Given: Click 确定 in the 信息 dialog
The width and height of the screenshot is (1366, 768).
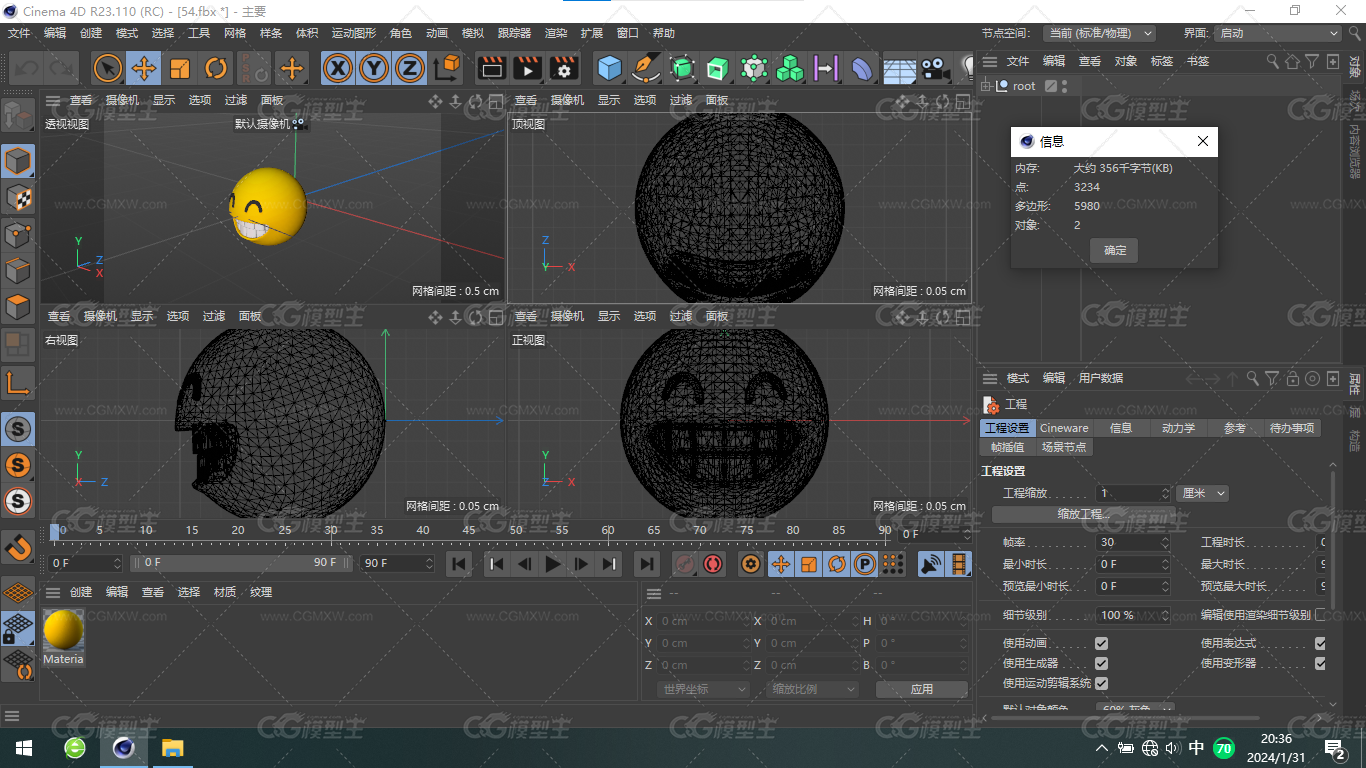Looking at the screenshot, I should coord(1114,250).
